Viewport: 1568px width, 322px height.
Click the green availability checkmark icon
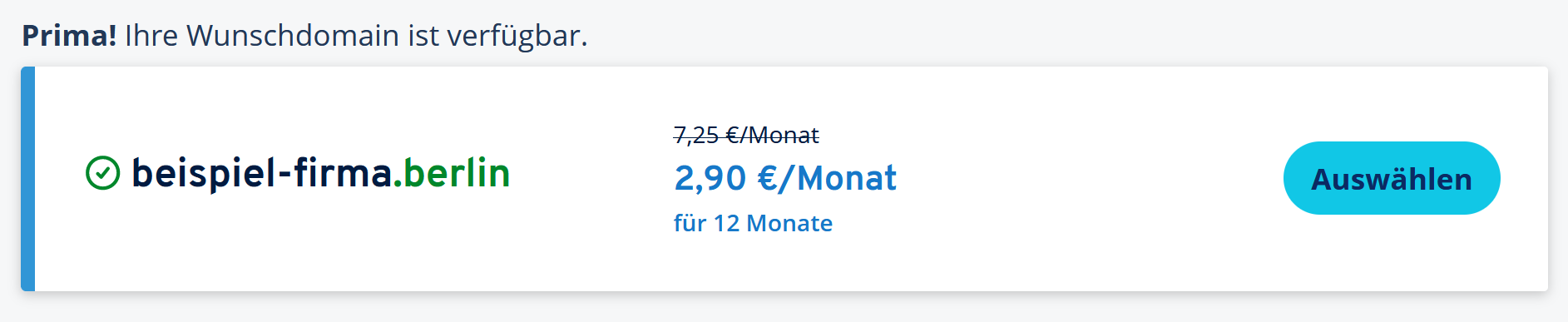click(x=103, y=173)
